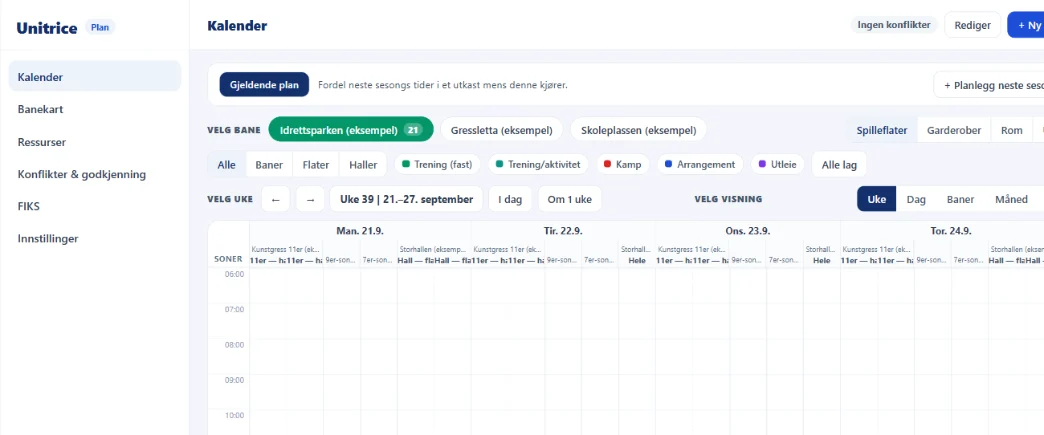Viewport: 1044px width, 435px height.
Task: Switch to Spilleflater tab
Action: 882,131
